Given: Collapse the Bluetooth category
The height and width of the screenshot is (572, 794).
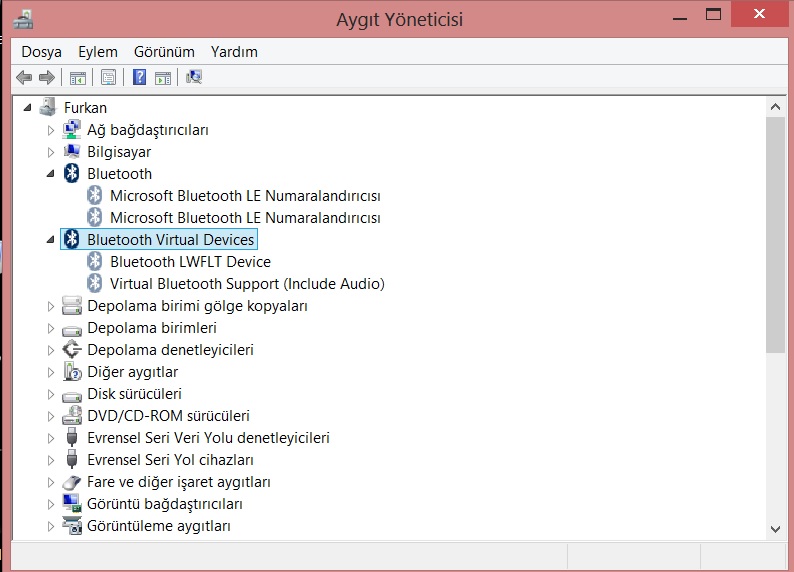Looking at the screenshot, I should 50,174.
